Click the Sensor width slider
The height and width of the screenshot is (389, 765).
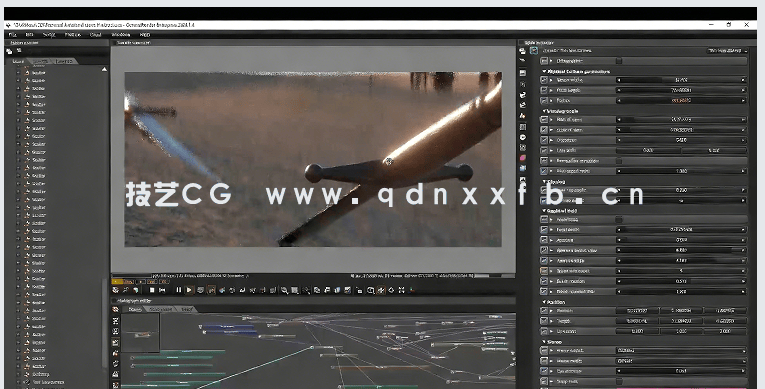tap(682, 80)
